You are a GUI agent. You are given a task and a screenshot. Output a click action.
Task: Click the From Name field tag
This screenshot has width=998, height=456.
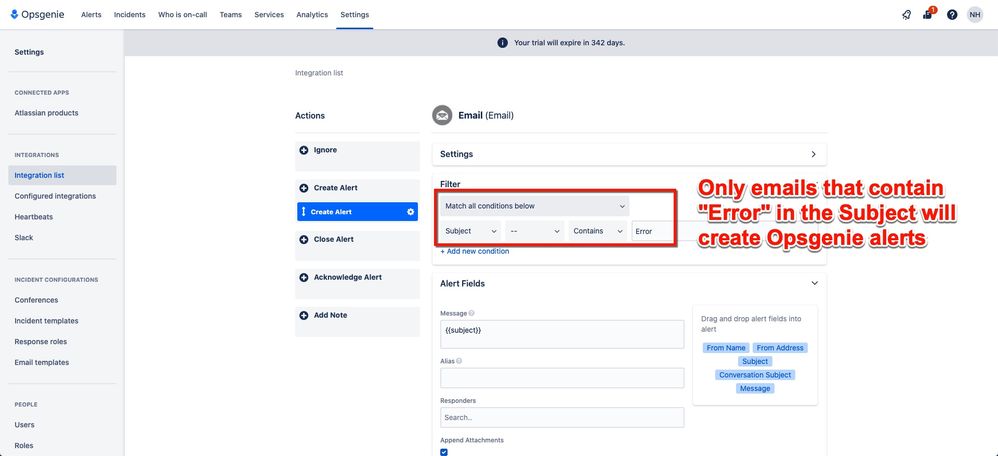(x=726, y=348)
